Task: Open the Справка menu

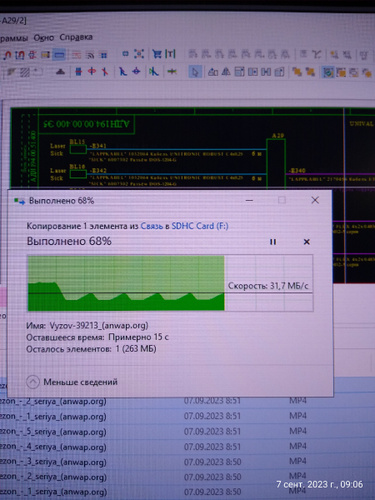Action: click(x=76, y=37)
